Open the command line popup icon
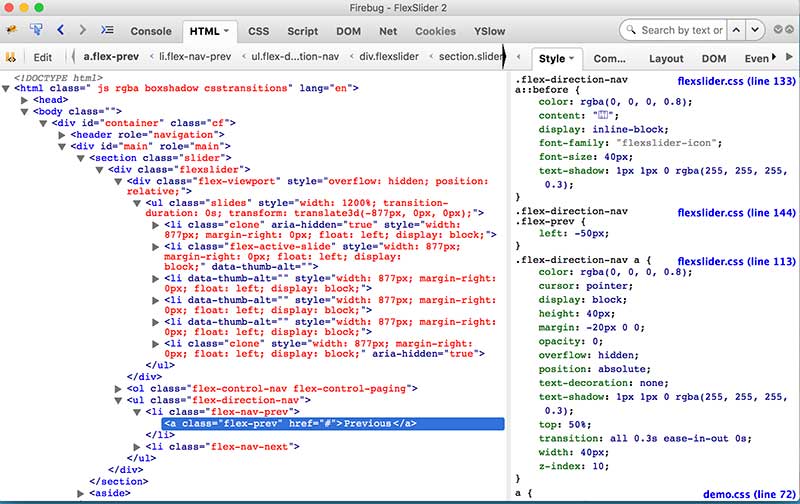Viewport: 800px width, 504px height. tap(109, 31)
